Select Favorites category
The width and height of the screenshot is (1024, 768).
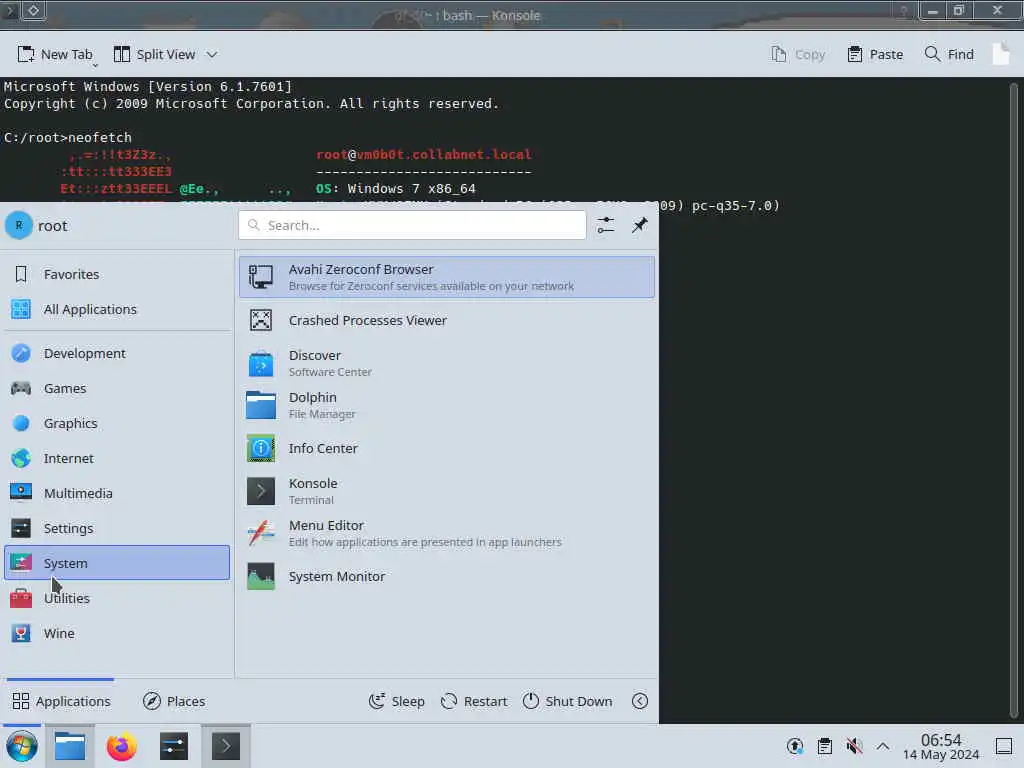(117, 274)
